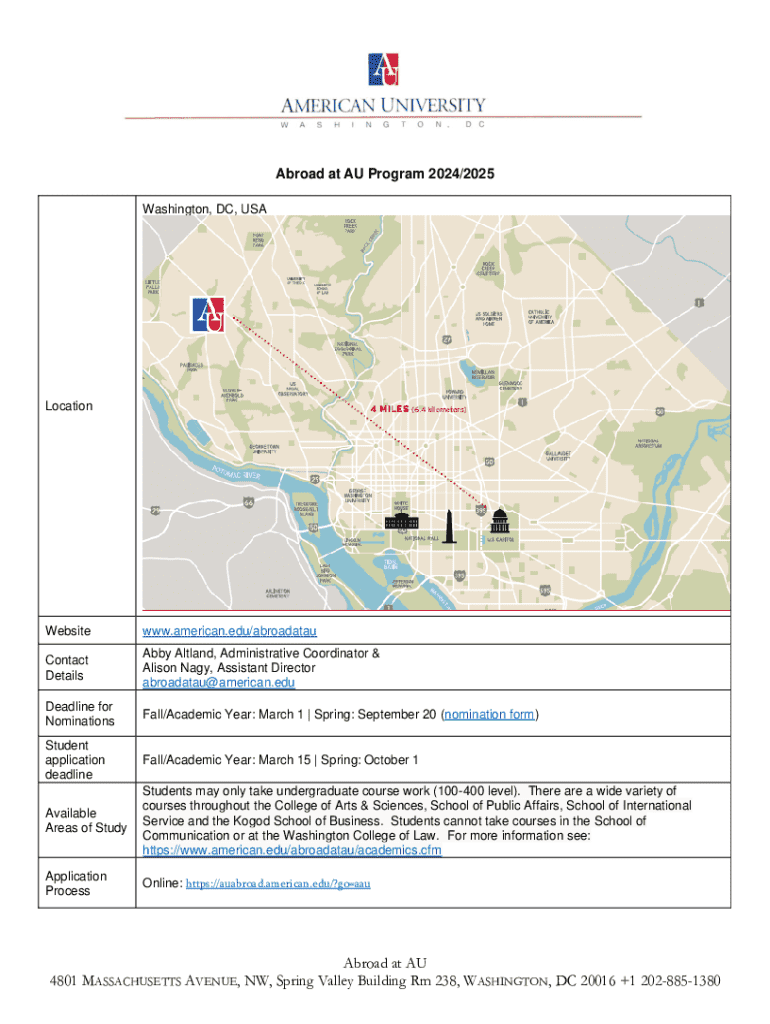Click the 'Available Areas of Study' row label
The height and width of the screenshot is (1024, 770).
point(86,820)
